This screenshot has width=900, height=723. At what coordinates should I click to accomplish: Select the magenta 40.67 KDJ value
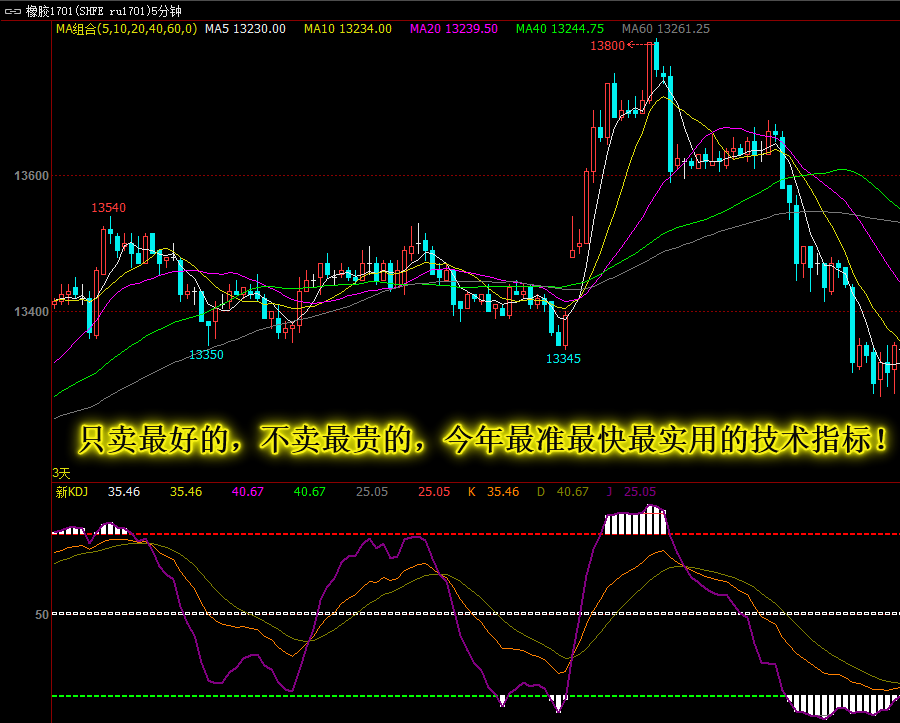(248, 492)
